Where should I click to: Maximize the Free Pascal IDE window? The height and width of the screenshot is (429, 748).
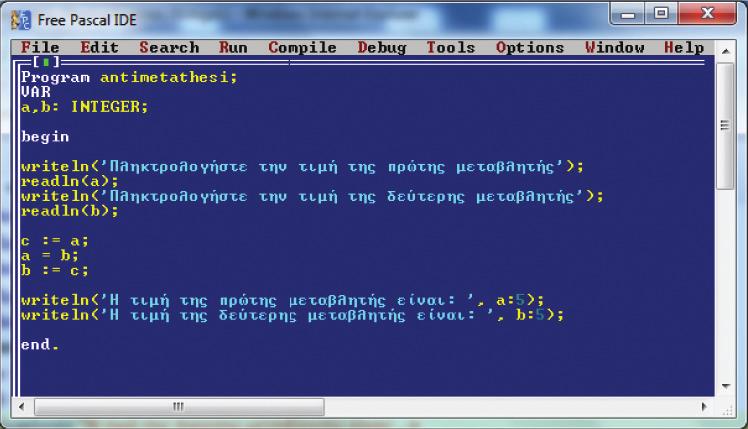pyautogui.click(x=661, y=14)
